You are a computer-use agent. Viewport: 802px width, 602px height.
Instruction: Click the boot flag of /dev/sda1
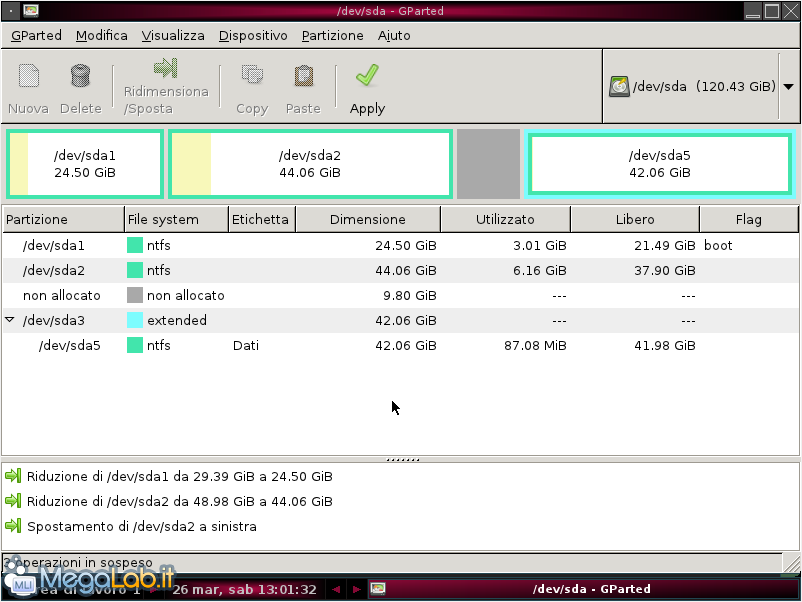tap(718, 246)
